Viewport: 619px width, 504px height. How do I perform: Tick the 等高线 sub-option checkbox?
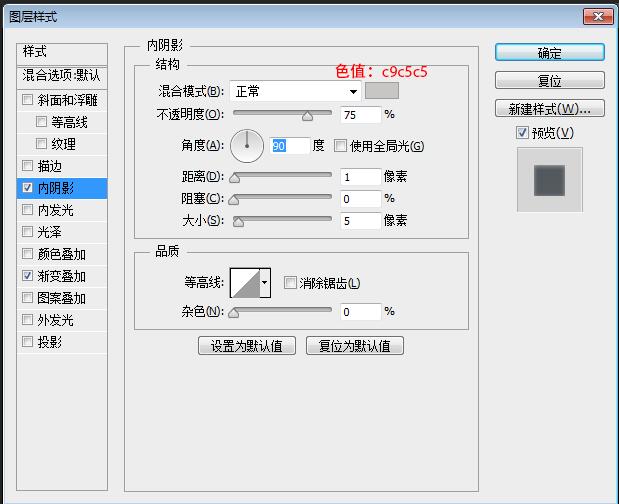[41, 122]
